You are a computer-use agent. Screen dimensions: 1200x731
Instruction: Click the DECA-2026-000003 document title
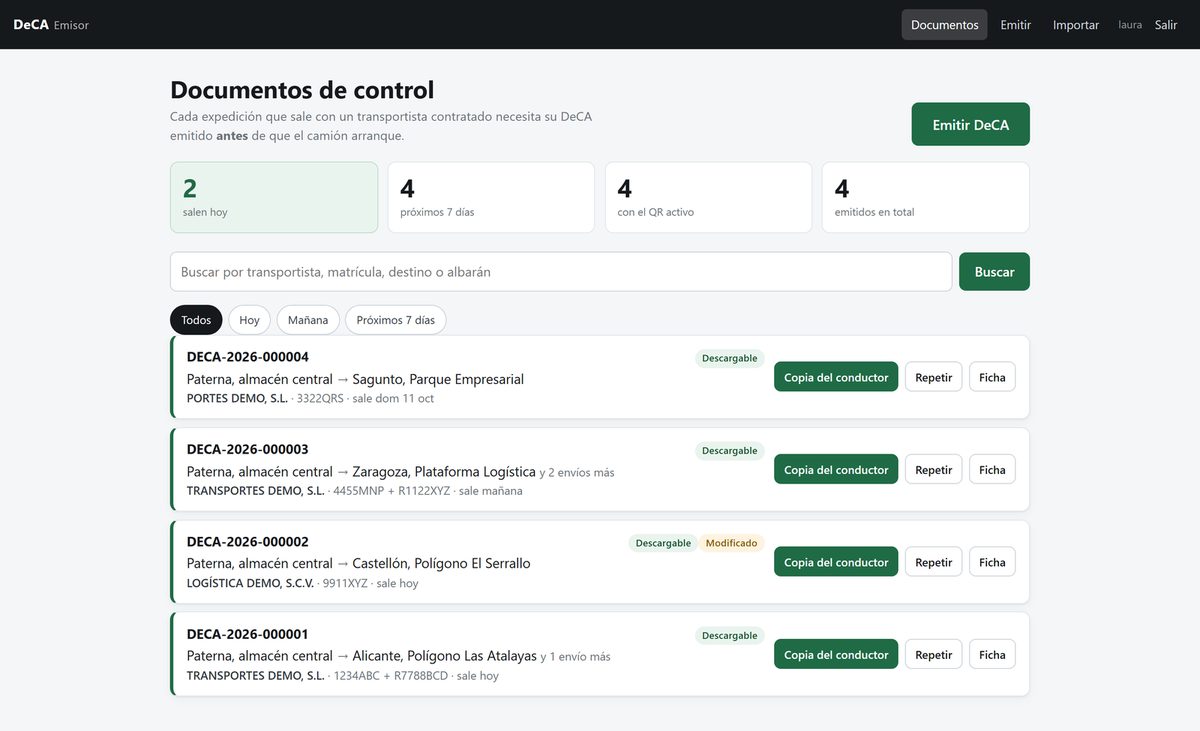(248, 449)
